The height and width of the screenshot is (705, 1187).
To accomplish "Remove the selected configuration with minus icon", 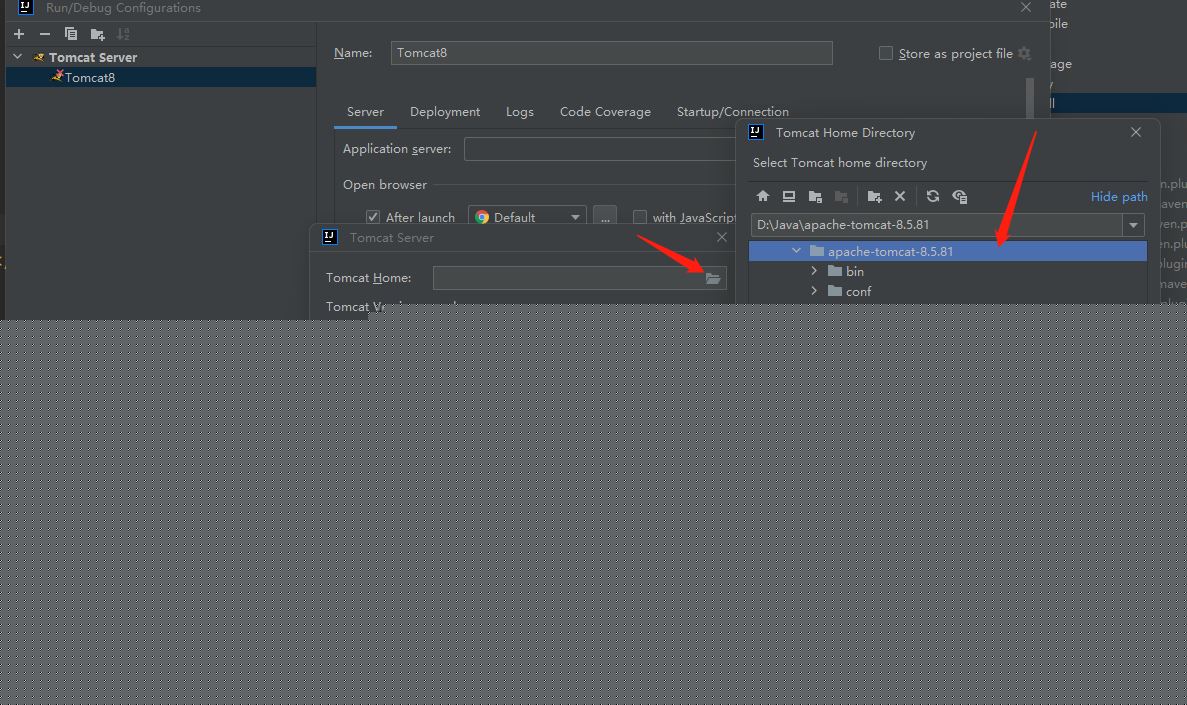I will click(45, 34).
